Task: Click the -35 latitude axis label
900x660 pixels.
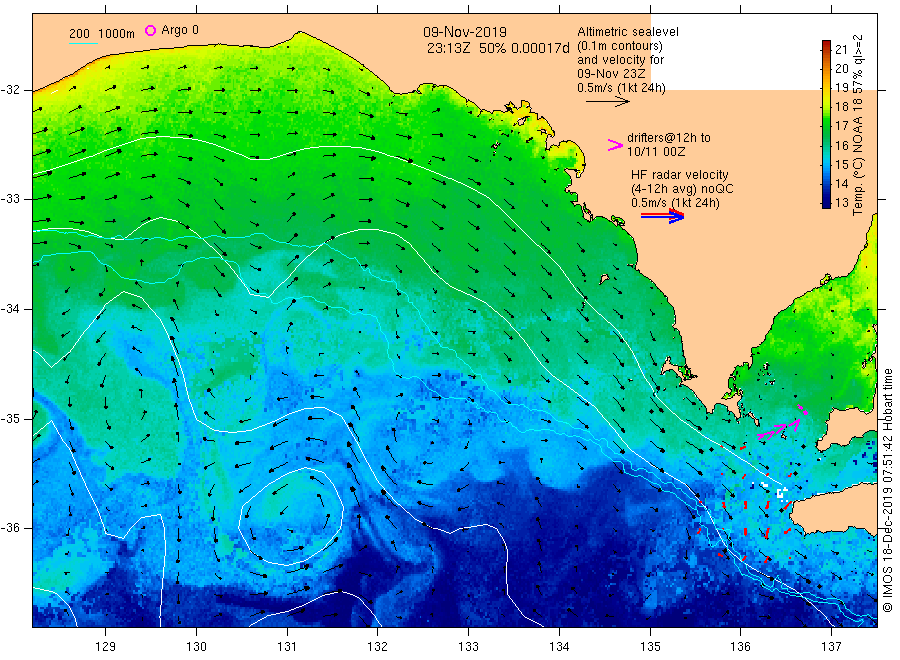Action: (x=11, y=418)
